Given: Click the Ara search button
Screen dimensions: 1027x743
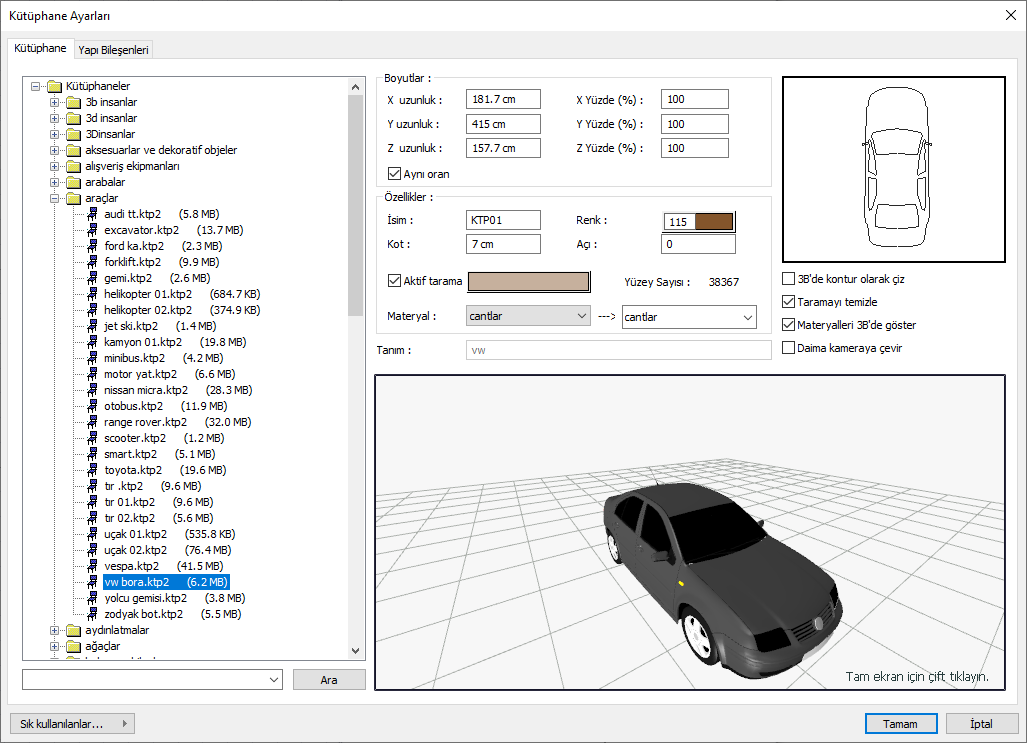Looking at the screenshot, I should pyautogui.click(x=329, y=680).
